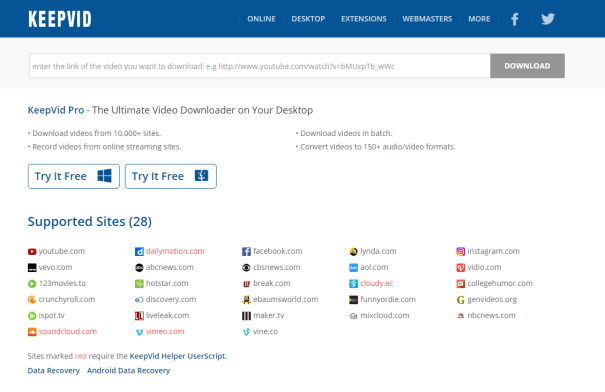Open the dailymotion.com link

pos(175,251)
